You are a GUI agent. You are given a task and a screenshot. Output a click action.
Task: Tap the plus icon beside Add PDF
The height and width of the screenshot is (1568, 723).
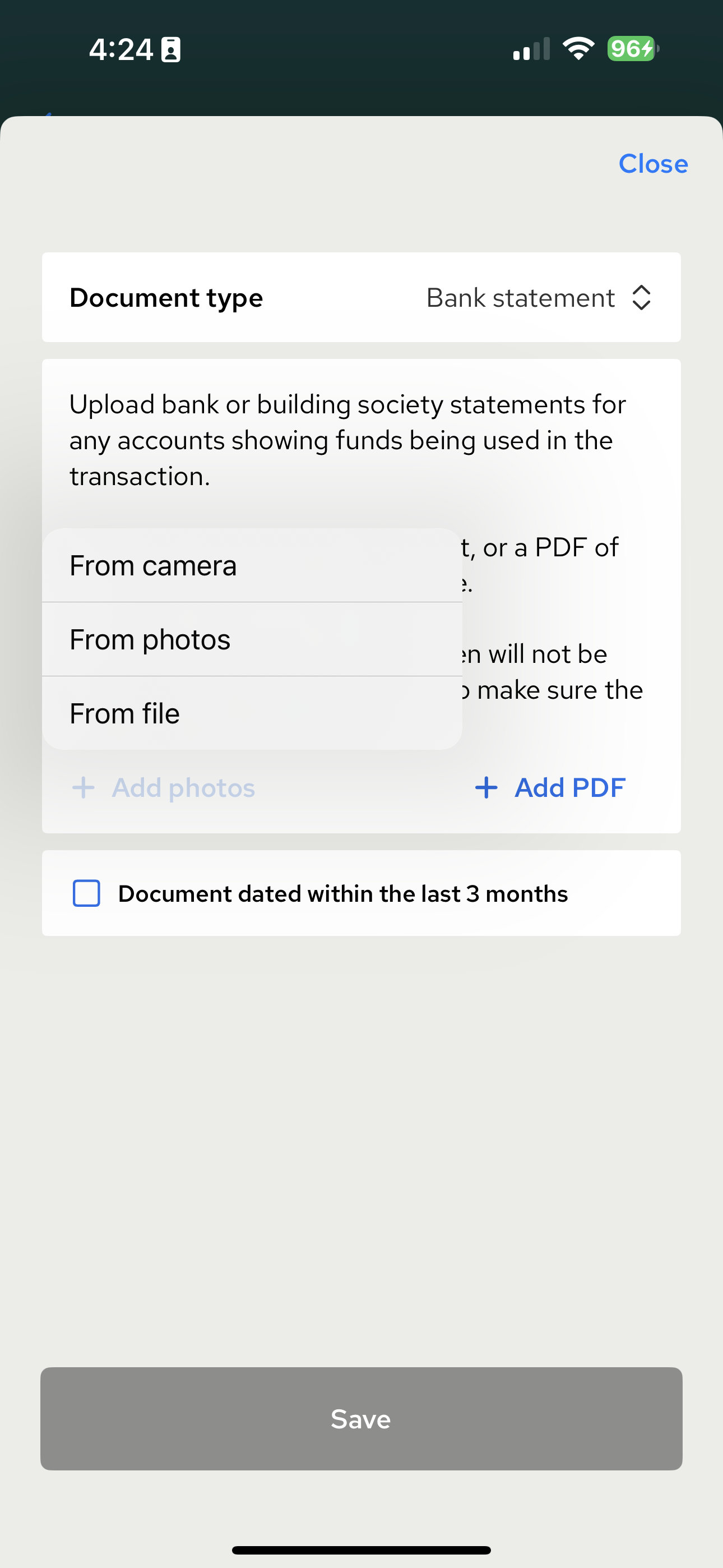coord(486,787)
